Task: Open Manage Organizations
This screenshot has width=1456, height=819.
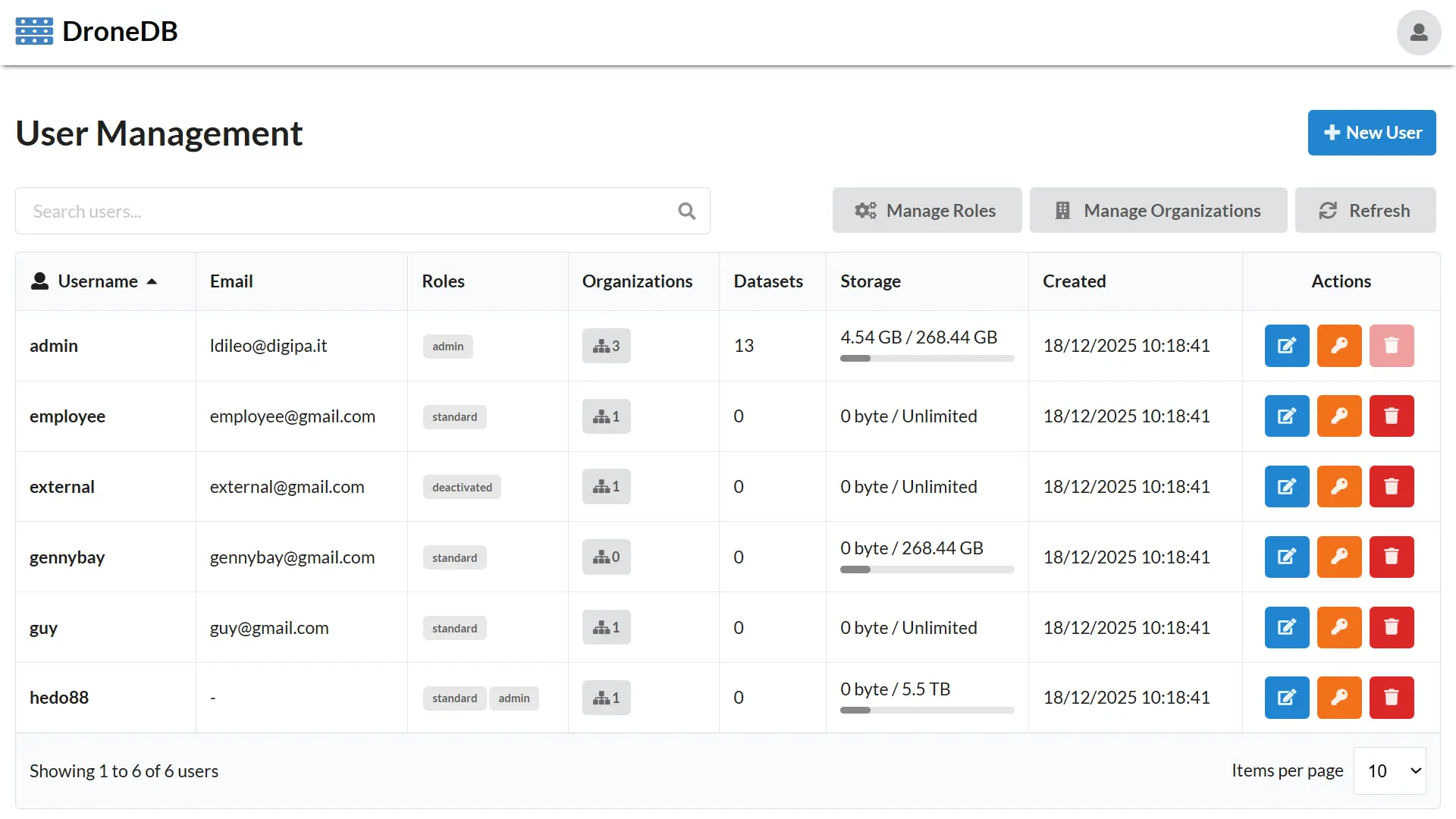Action: pos(1157,210)
